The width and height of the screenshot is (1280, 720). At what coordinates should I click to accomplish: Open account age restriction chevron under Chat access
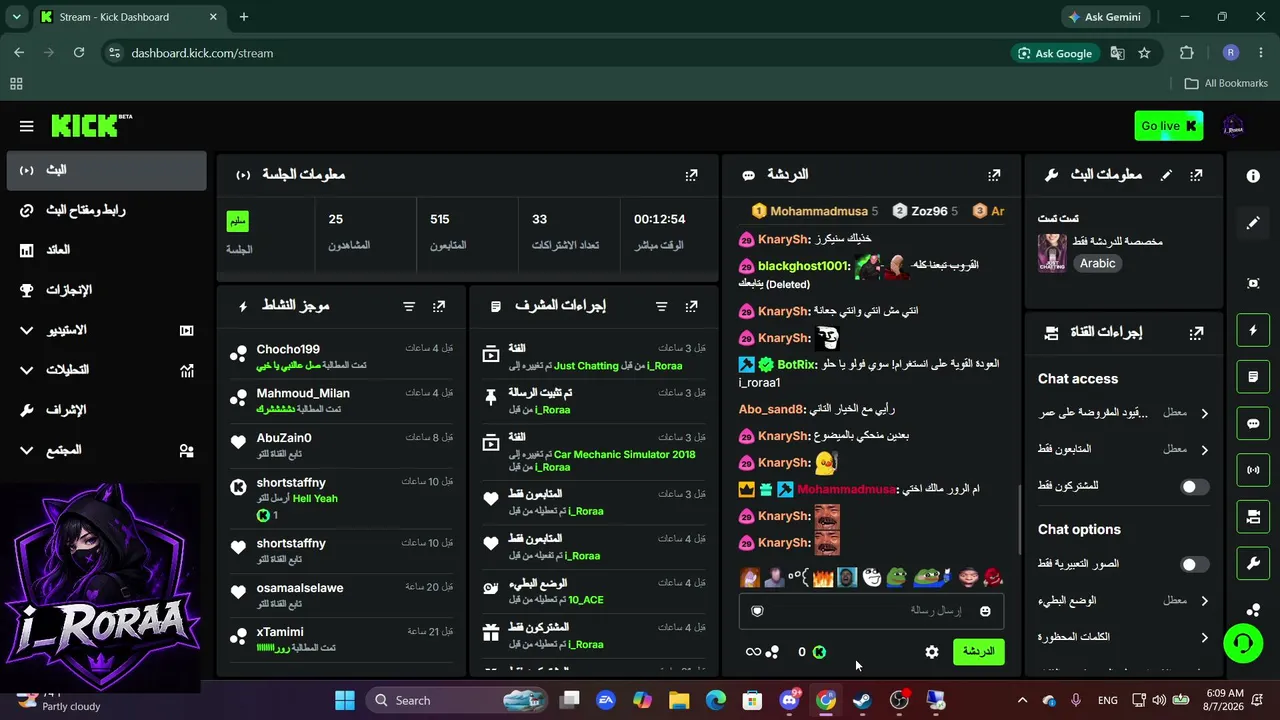(x=1204, y=413)
